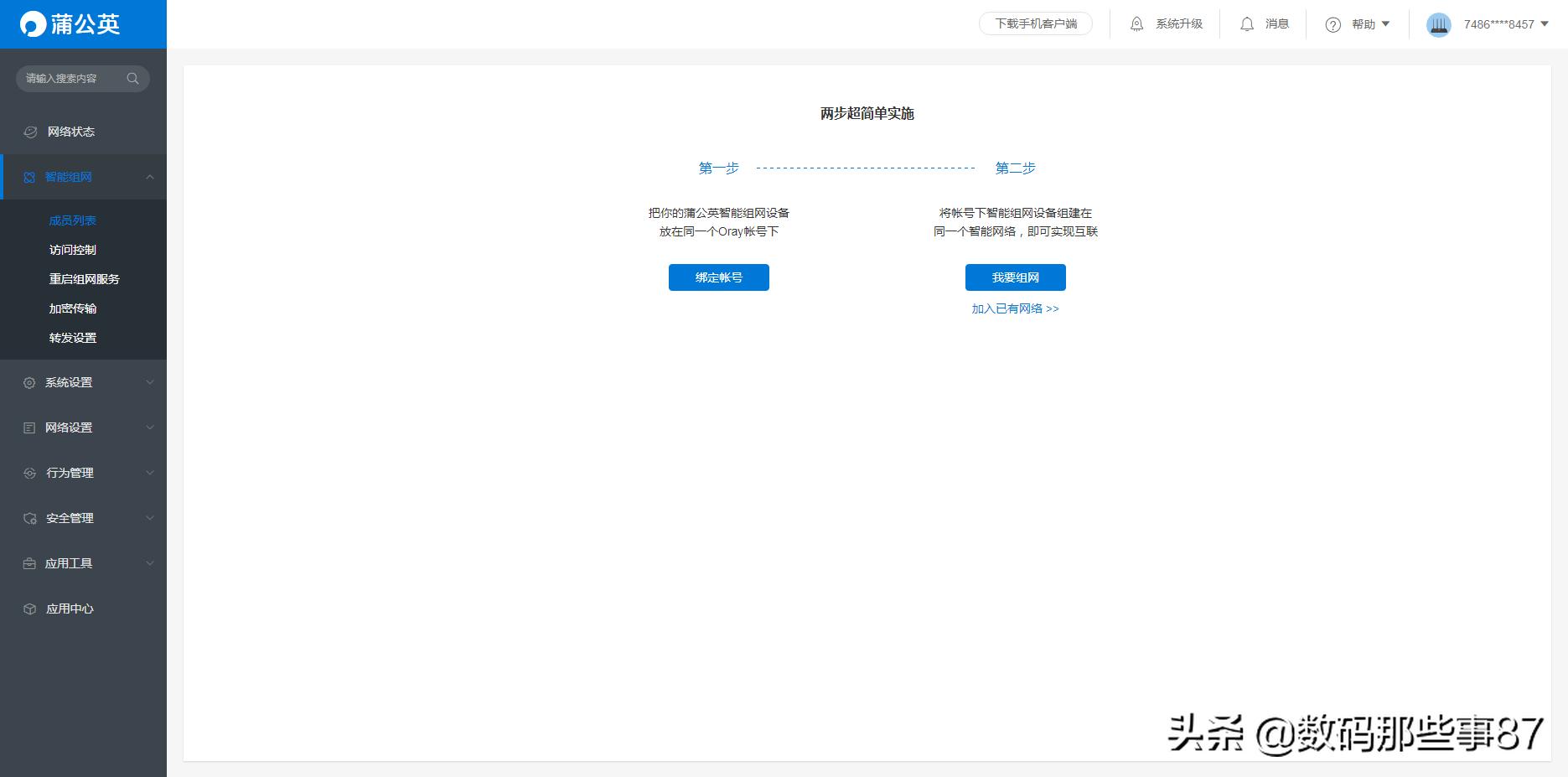Click the router account avatar
The width and height of the screenshot is (1568, 777).
tap(1439, 24)
